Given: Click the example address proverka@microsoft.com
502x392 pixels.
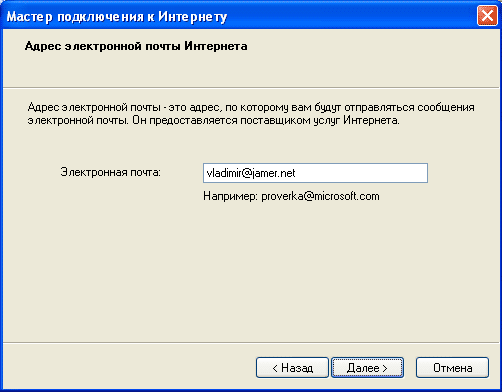Looking at the screenshot, I should 320,196.
